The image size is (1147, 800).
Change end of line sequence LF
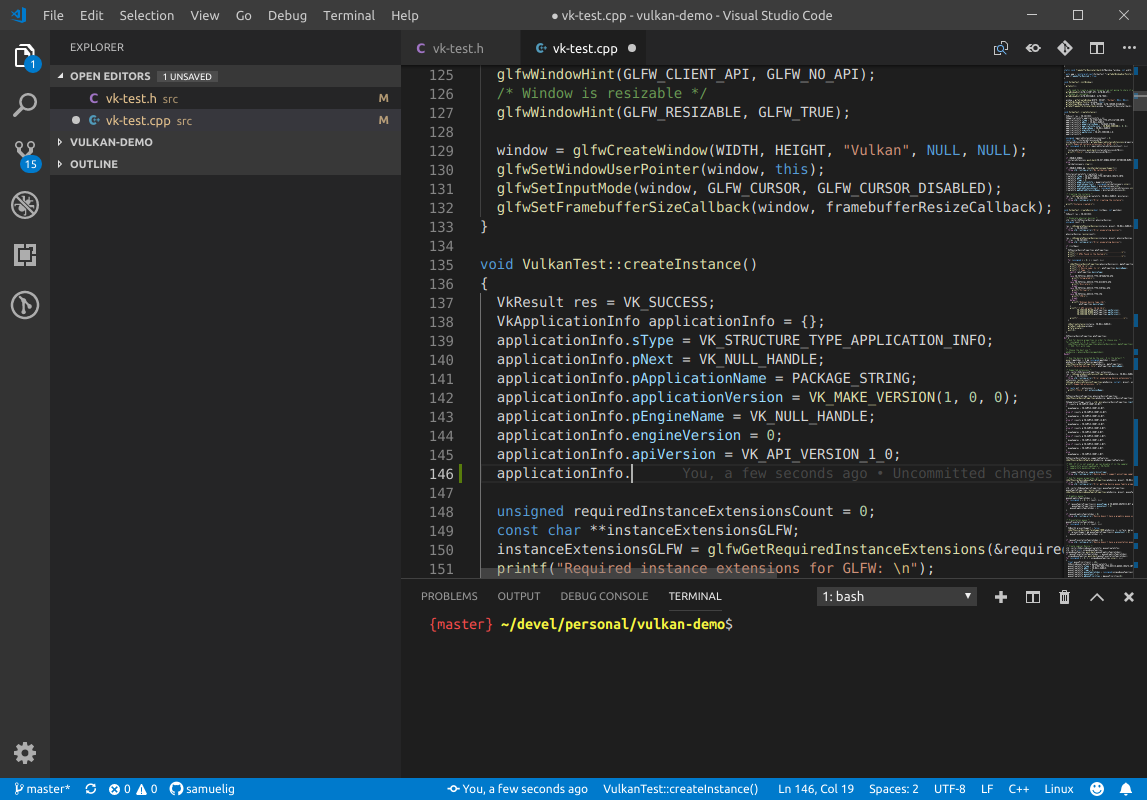(987, 789)
